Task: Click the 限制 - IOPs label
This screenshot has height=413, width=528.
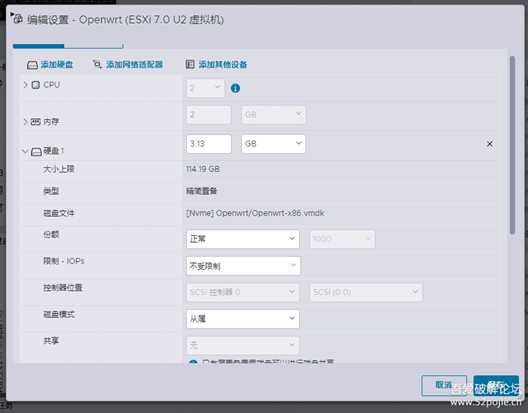Action: click(64, 261)
